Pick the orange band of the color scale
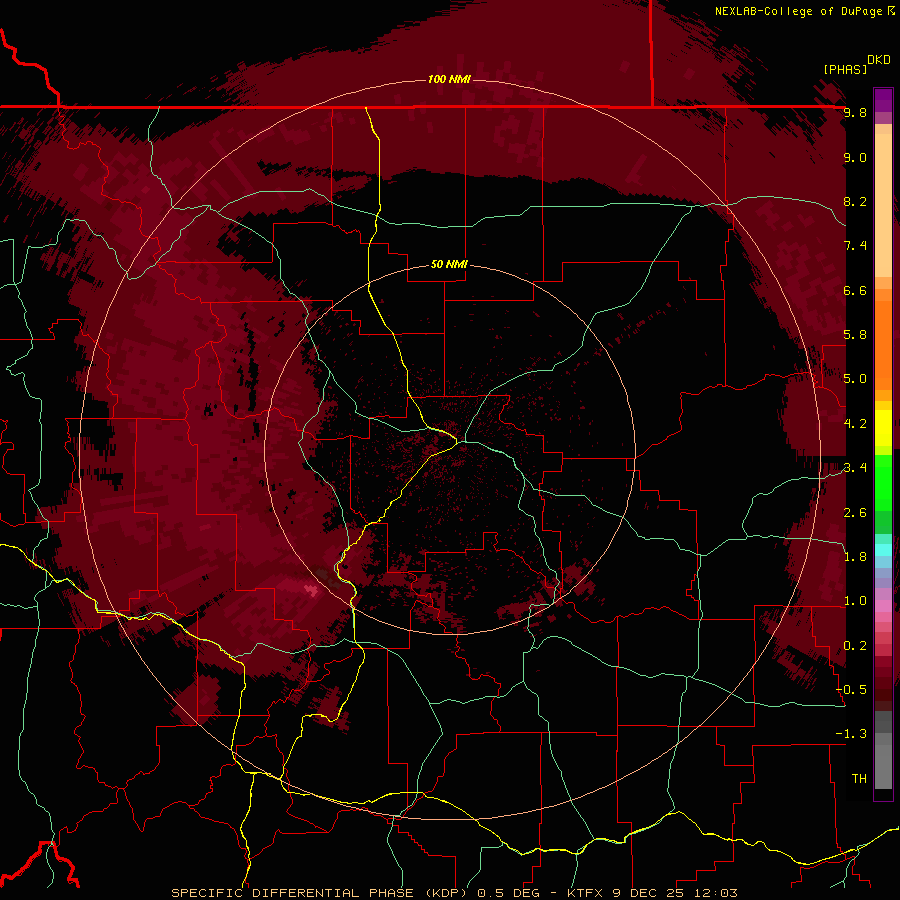This screenshot has width=900, height=900. pos(883,345)
